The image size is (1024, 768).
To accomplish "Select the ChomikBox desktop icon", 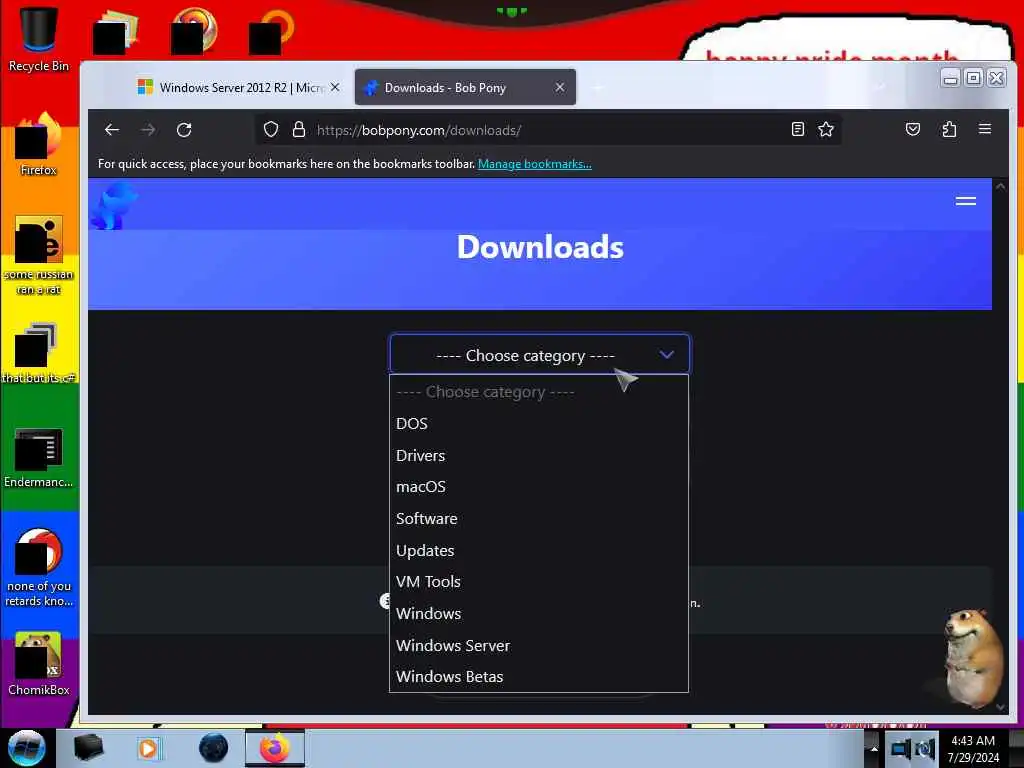I will coord(38,664).
